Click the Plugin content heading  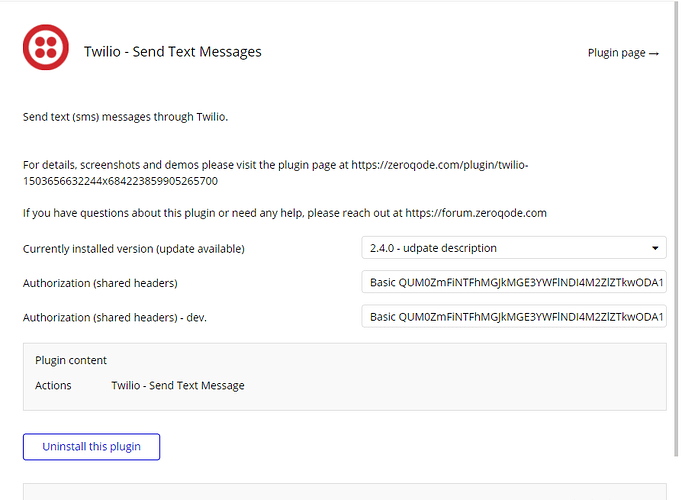71,360
